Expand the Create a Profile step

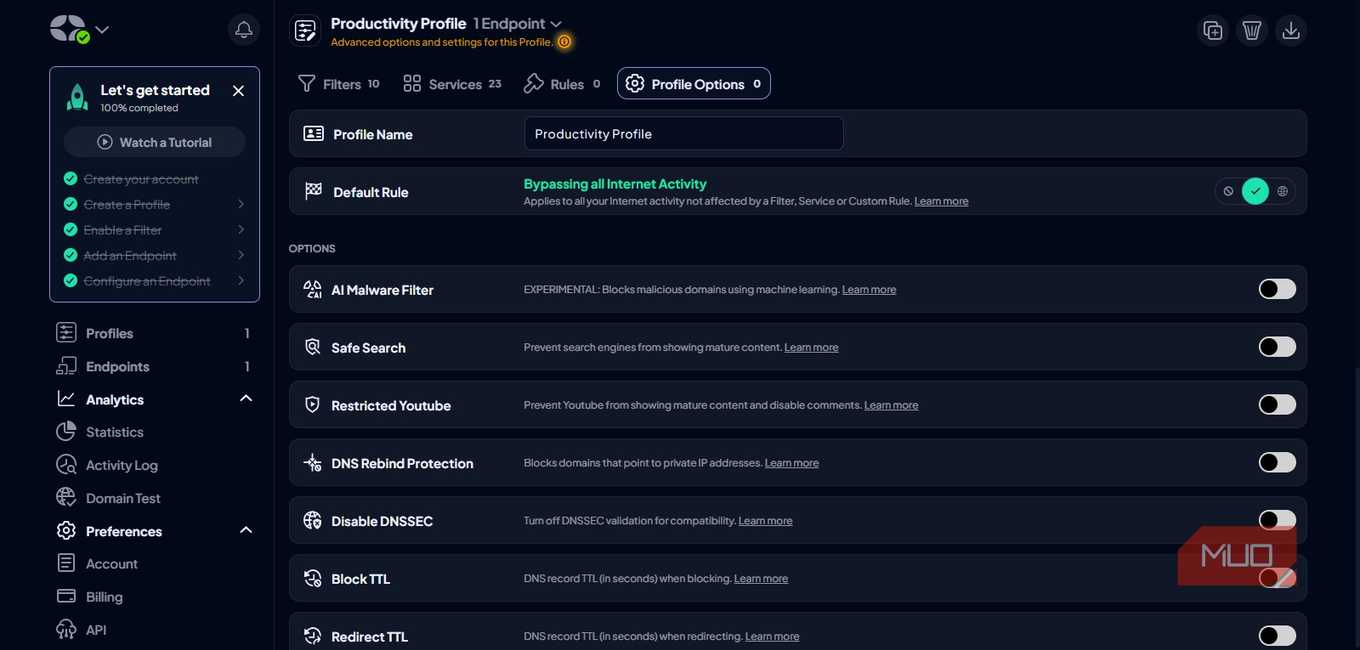click(x=241, y=204)
